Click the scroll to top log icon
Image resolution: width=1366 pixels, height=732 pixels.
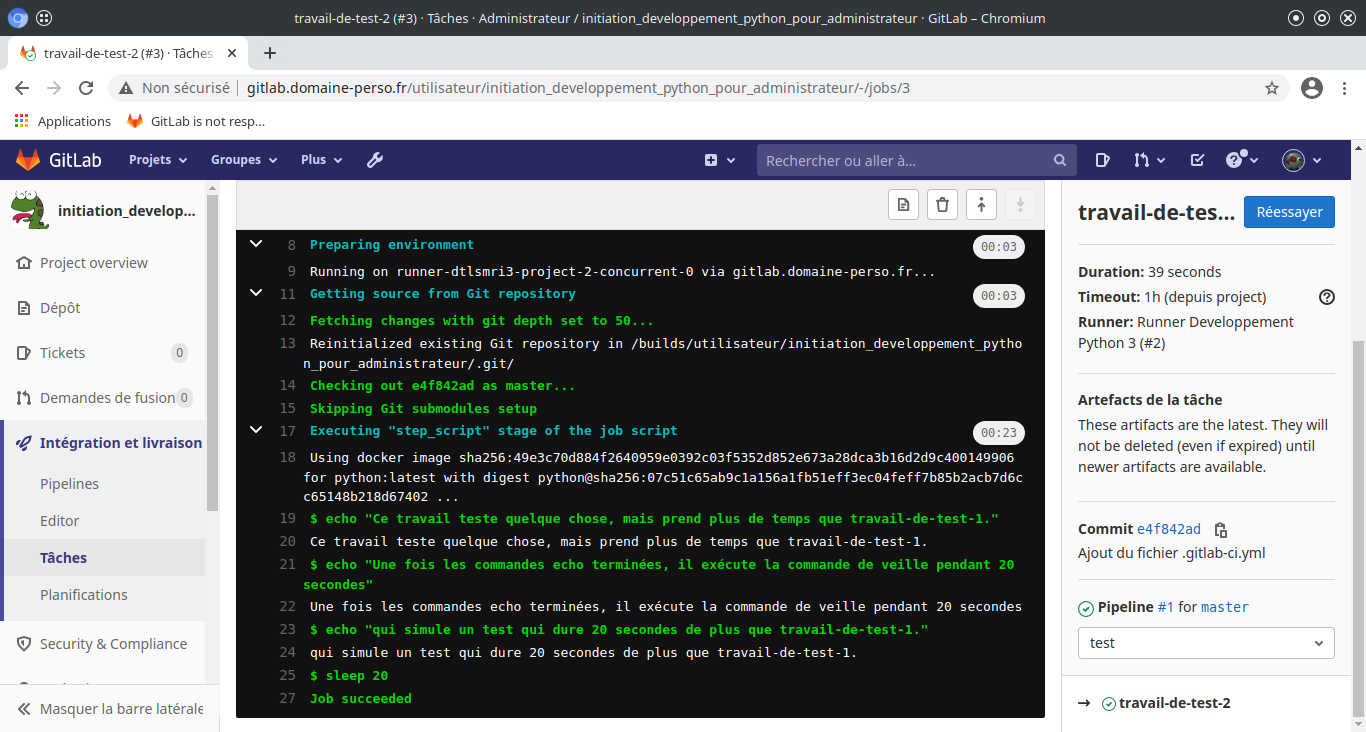(981, 205)
